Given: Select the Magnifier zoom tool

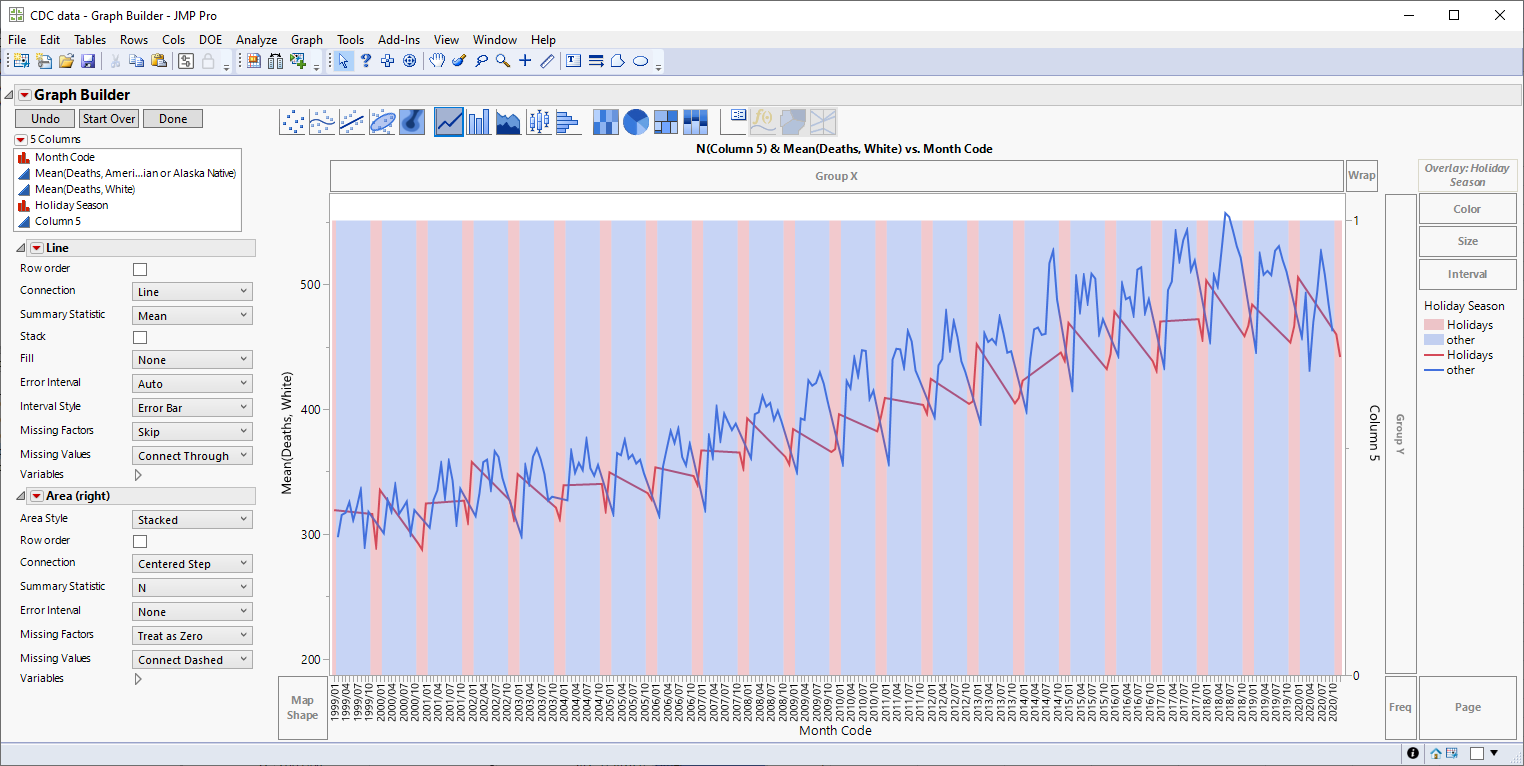Looking at the screenshot, I should pos(502,61).
